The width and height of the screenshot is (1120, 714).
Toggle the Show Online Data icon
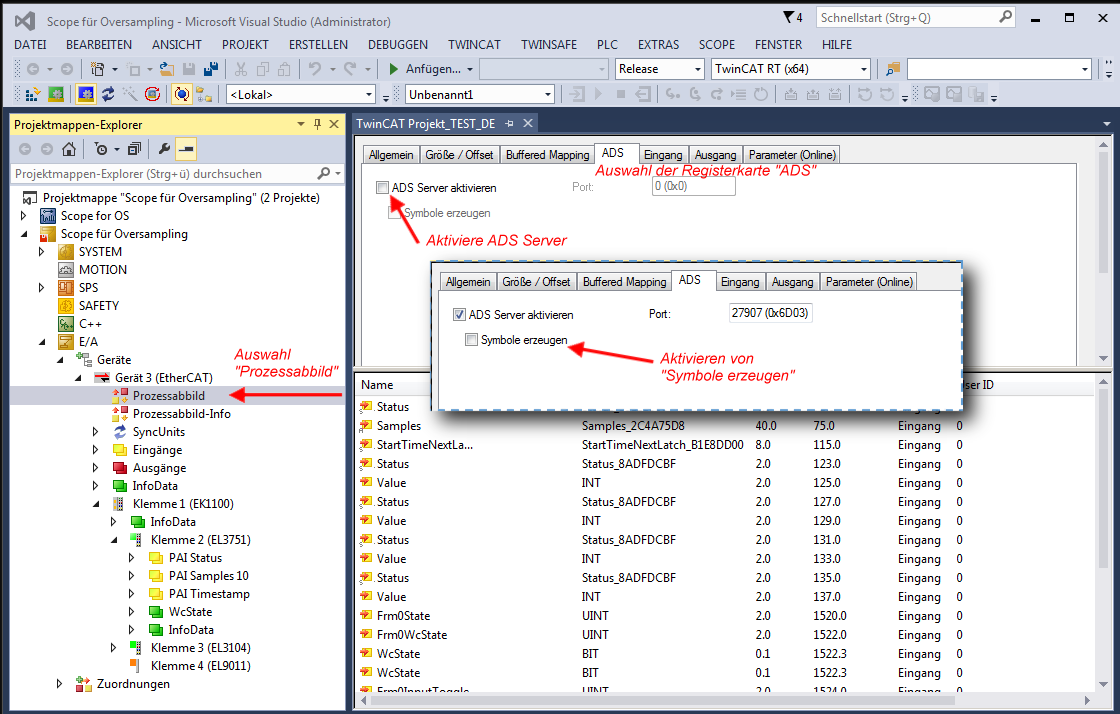pos(181,94)
